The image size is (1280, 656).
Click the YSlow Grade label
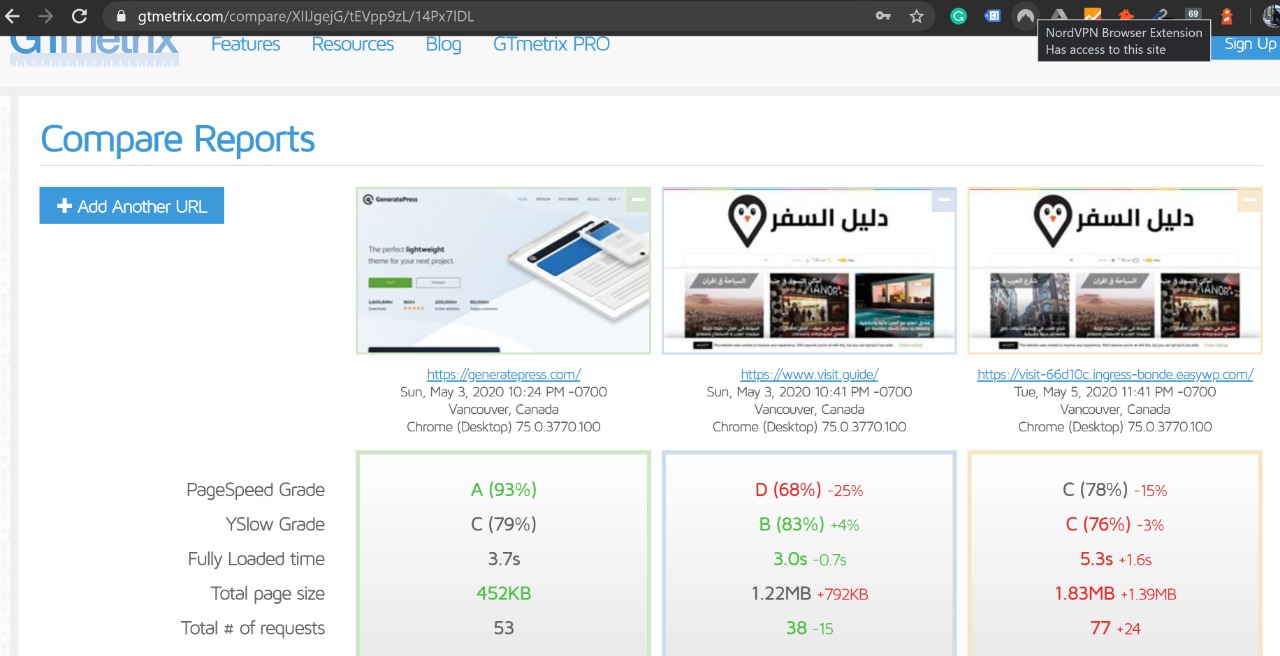(275, 524)
